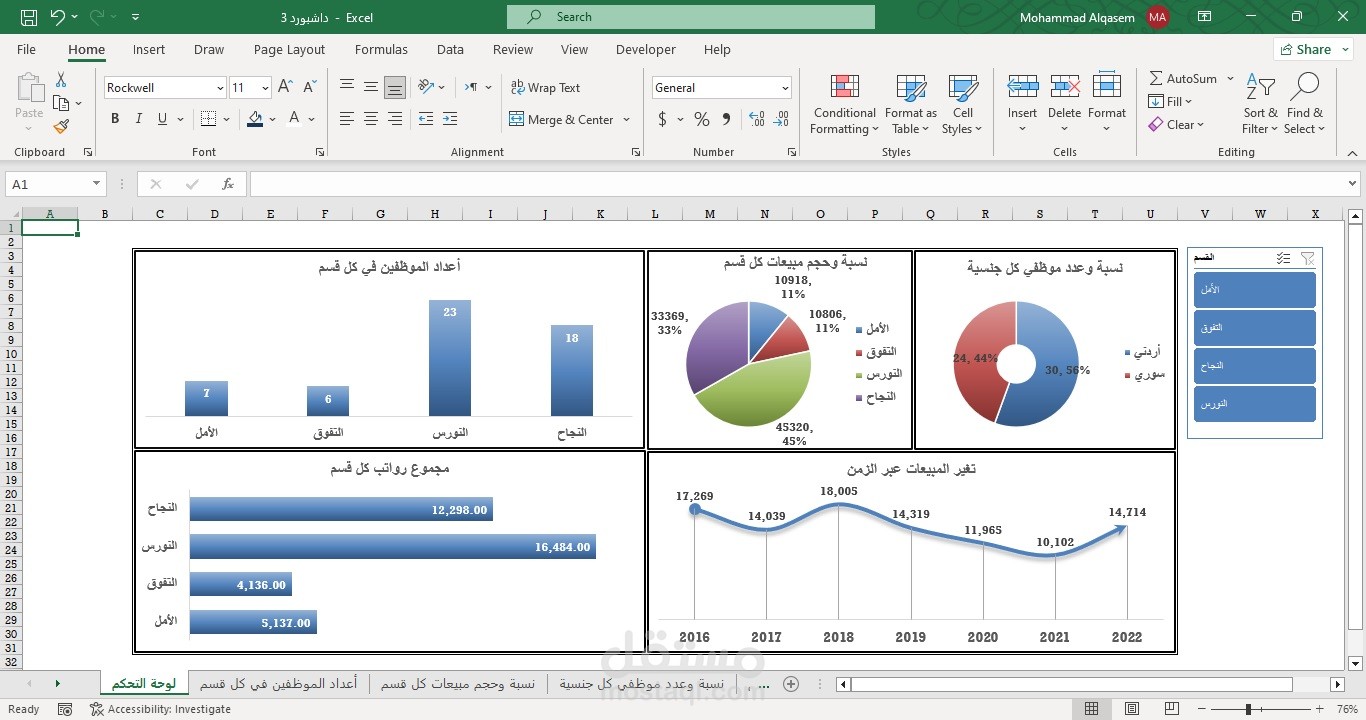The image size is (1366, 720).
Task: Open Conditional Formatting menu
Action: (845, 104)
